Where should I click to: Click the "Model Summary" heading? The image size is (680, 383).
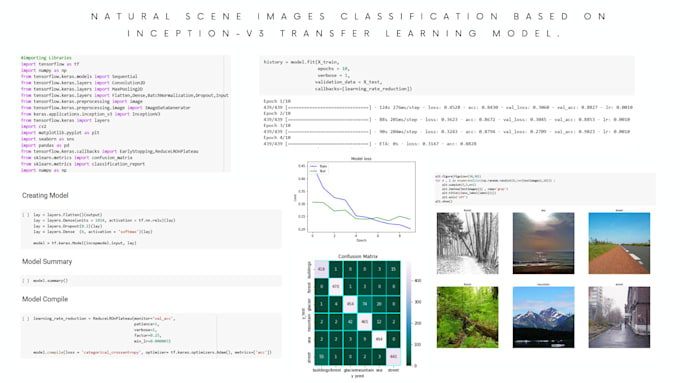coord(47,262)
